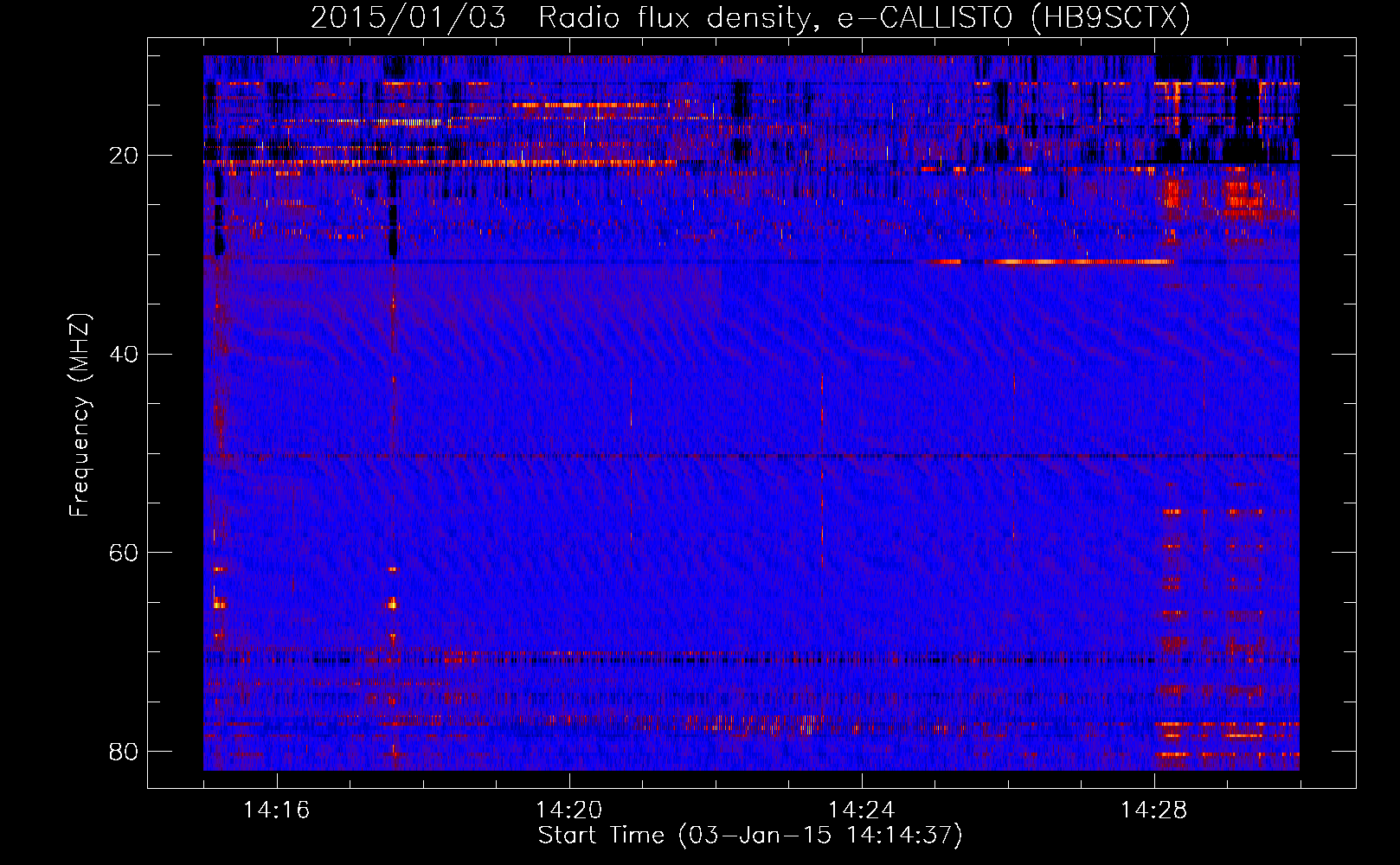The width and height of the screenshot is (1400, 865).
Task: Click the time tick label "14:16"
Action: [277, 811]
